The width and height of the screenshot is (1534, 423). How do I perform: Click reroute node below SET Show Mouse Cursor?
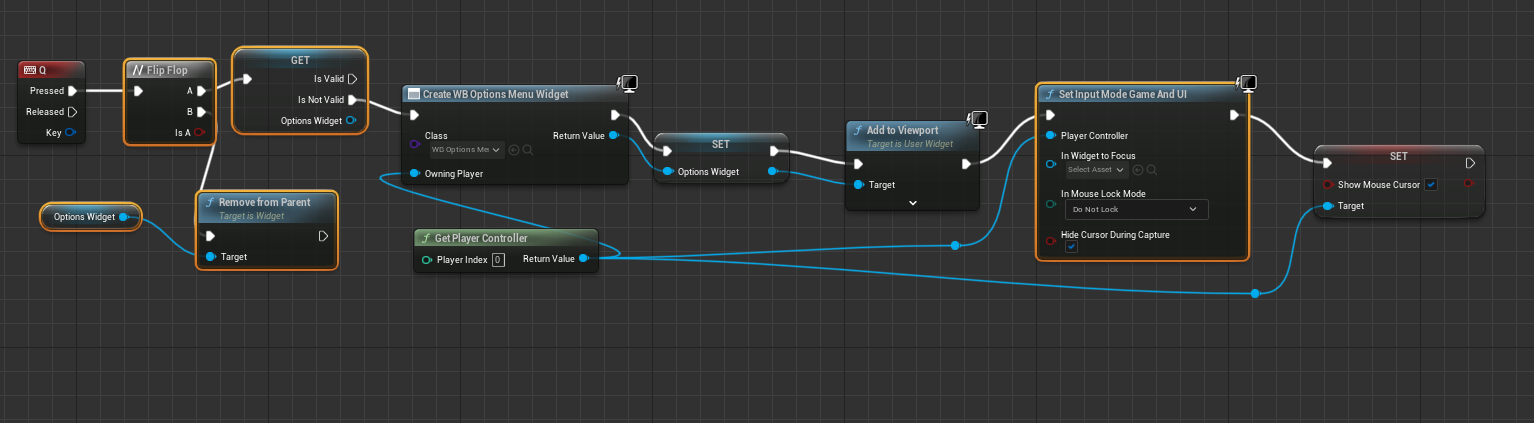click(1255, 294)
